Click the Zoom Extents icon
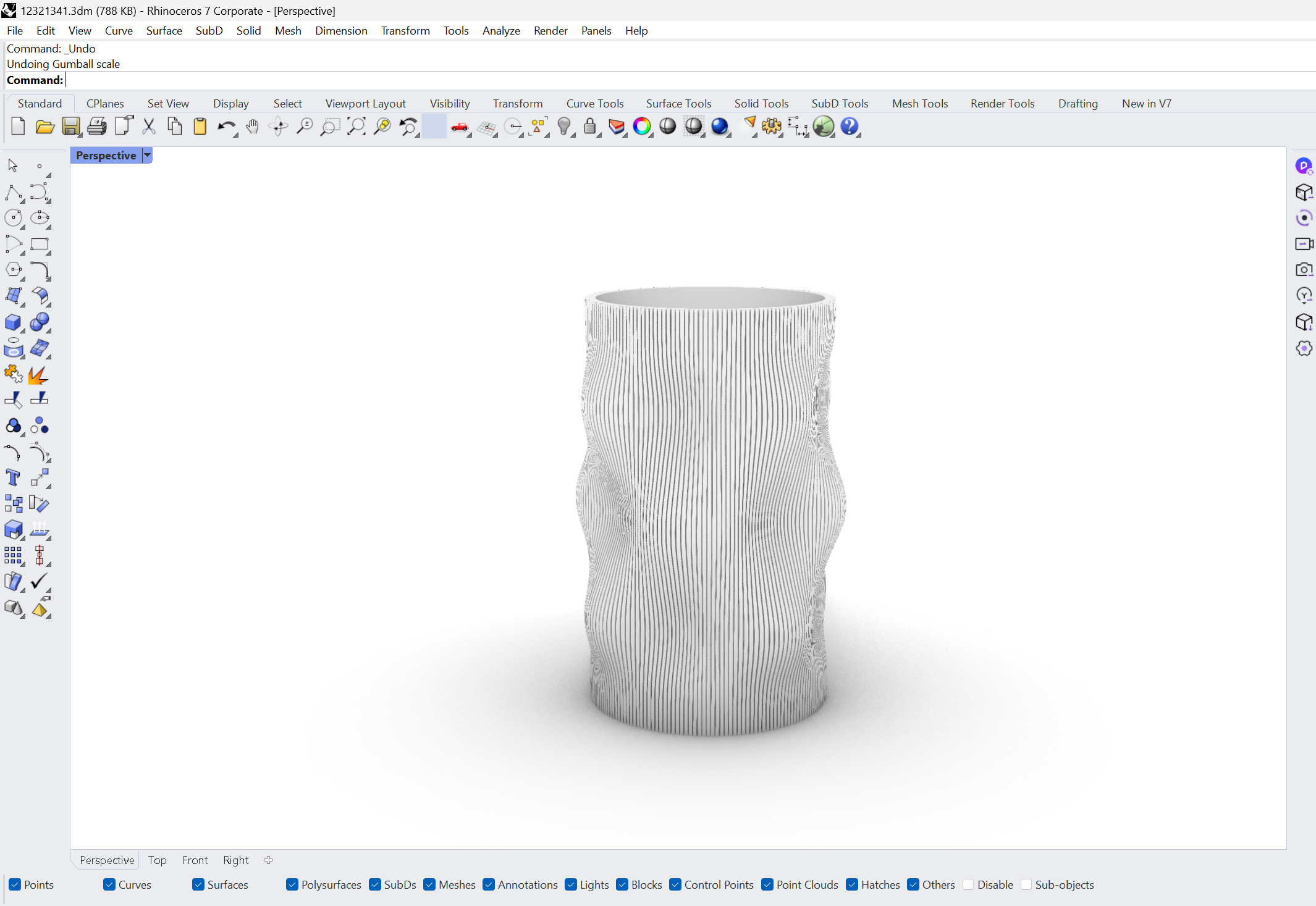Viewport: 1316px width, 906px height. tap(356, 127)
